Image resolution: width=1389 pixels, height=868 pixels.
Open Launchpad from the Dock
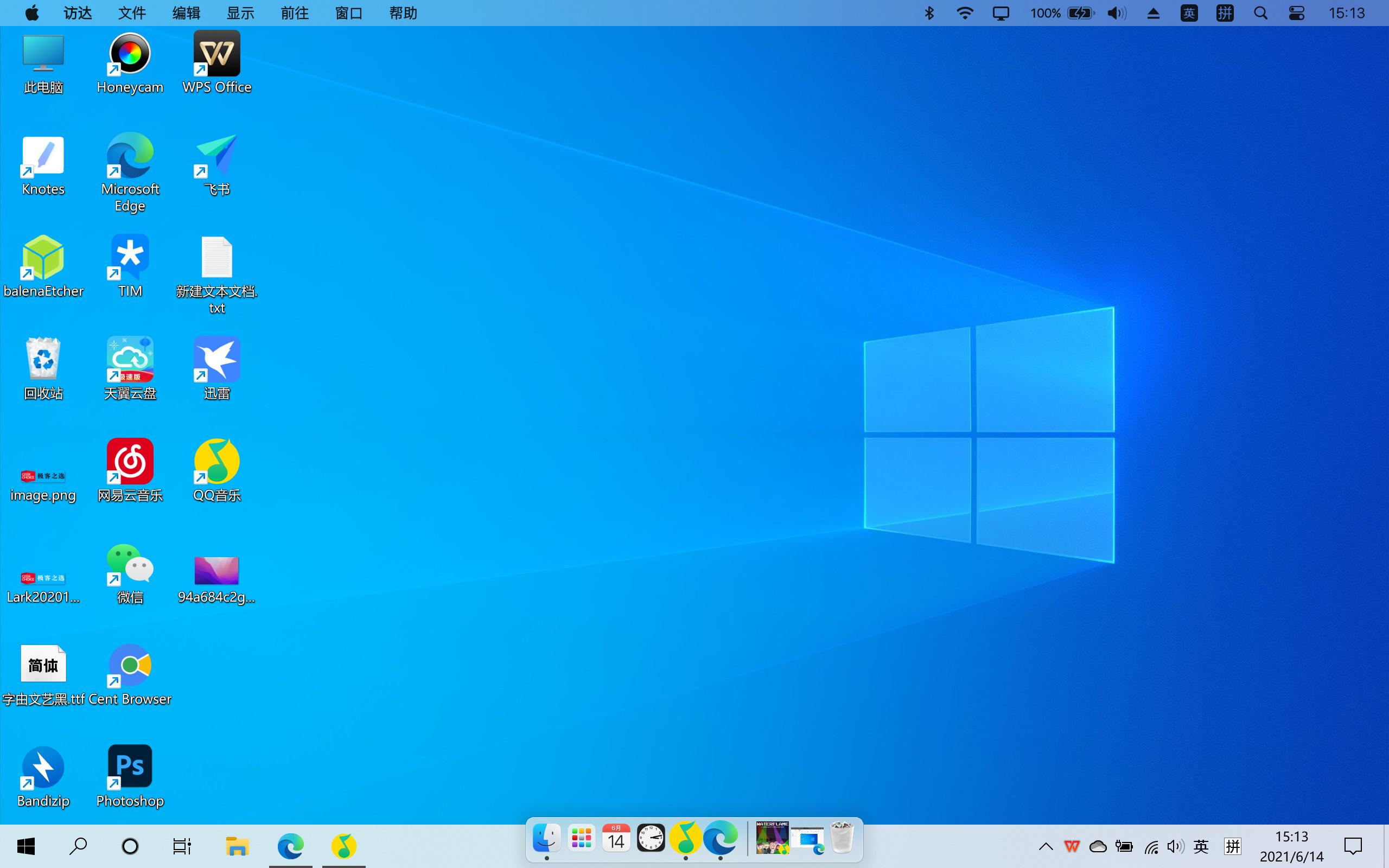[581, 838]
